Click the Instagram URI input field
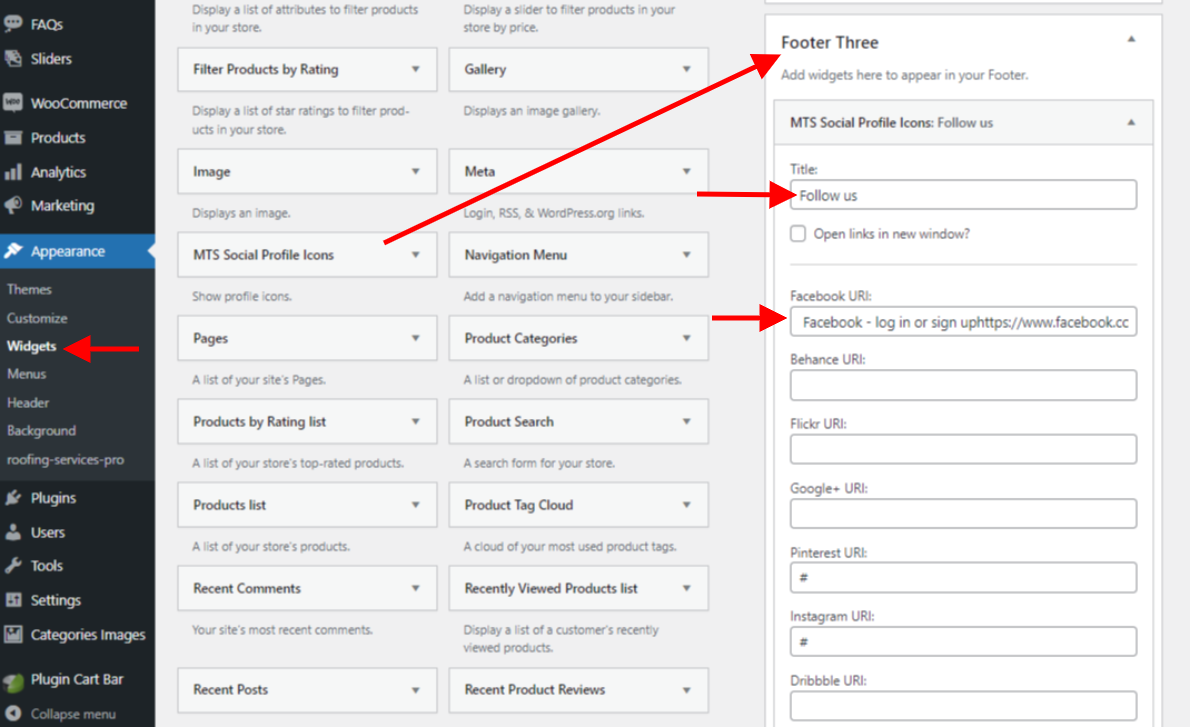 [963, 642]
